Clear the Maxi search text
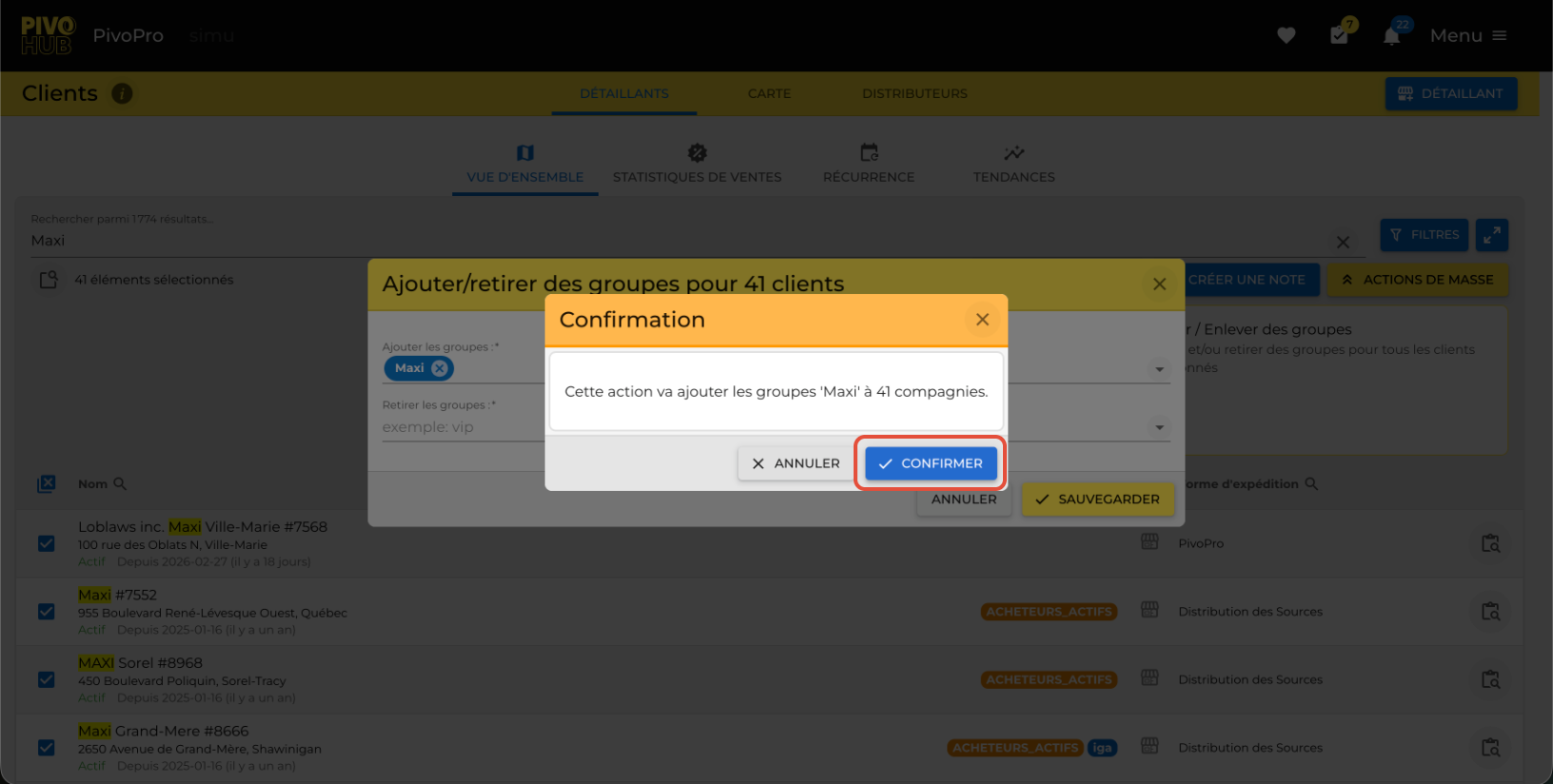This screenshot has width=1553, height=784. click(1343, 242)
